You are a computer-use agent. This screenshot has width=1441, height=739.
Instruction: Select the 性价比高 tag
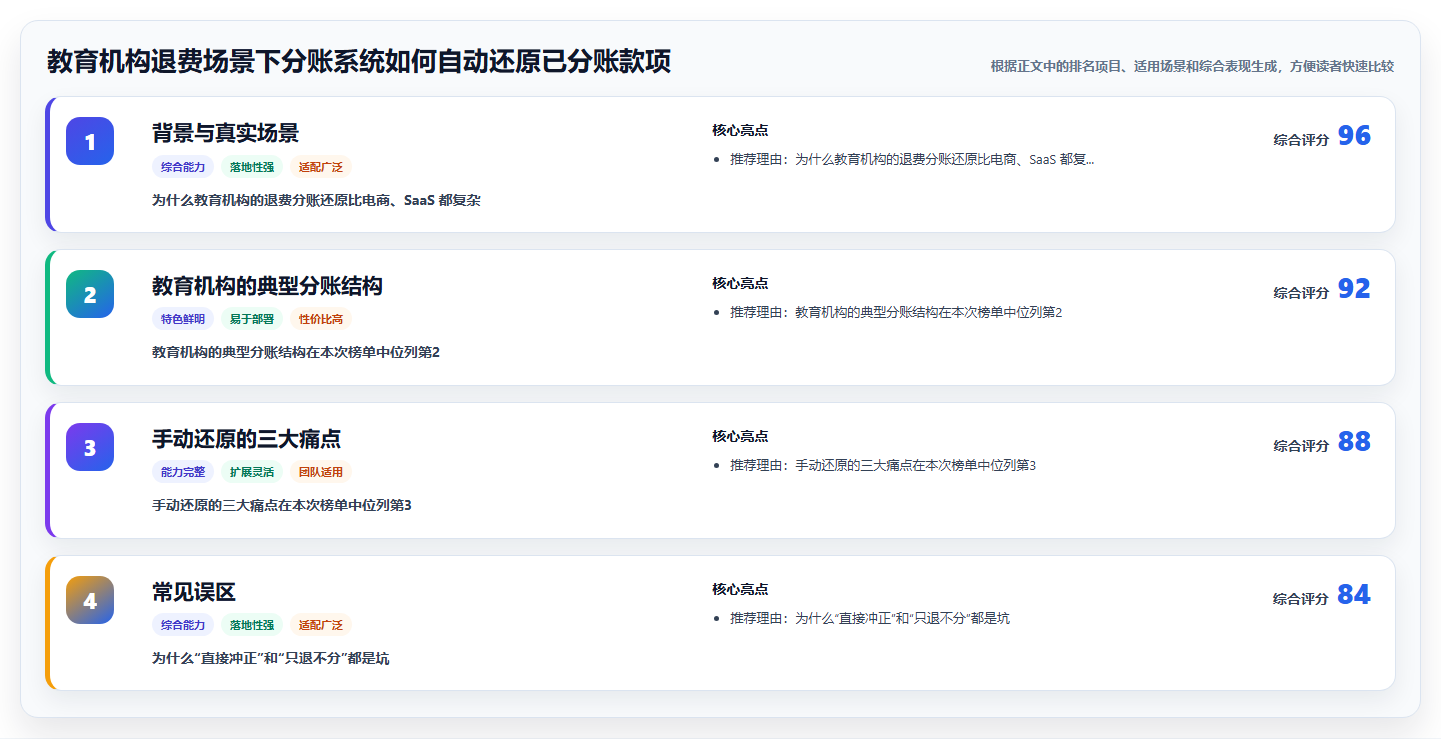coord(321,319)
